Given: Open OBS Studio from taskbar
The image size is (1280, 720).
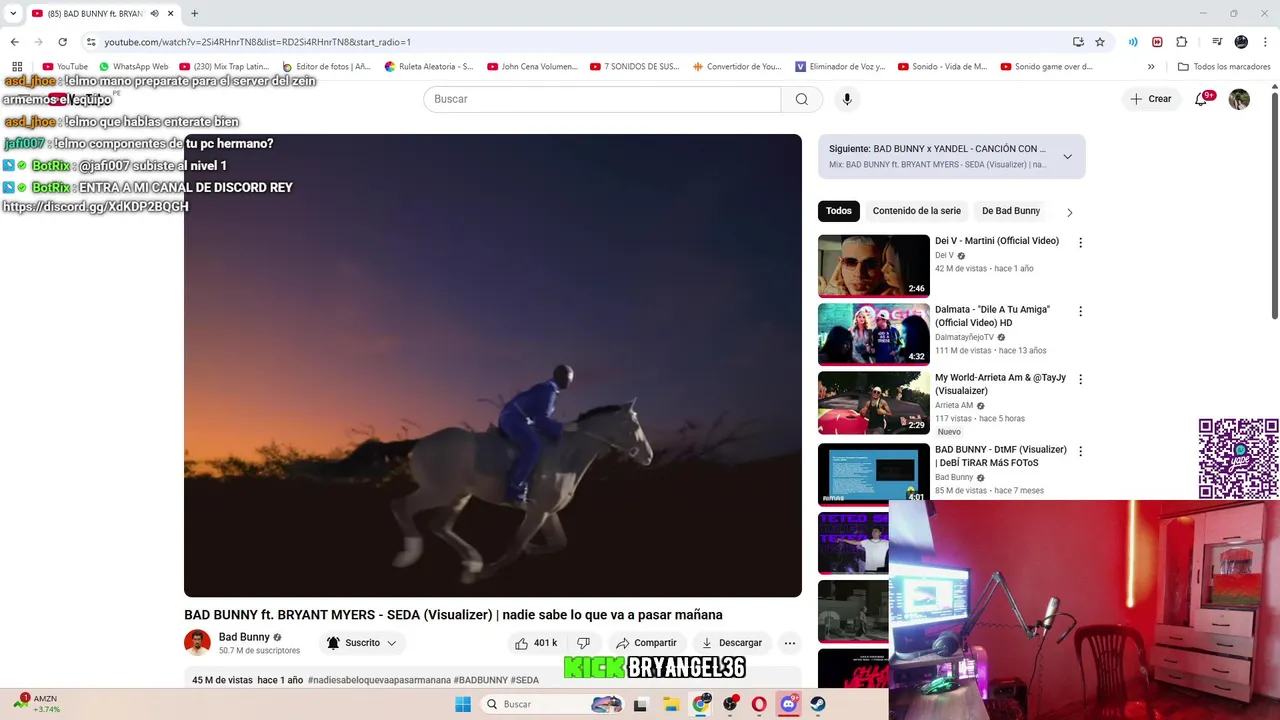Looking at the screenshot, I should click(731, 704).
